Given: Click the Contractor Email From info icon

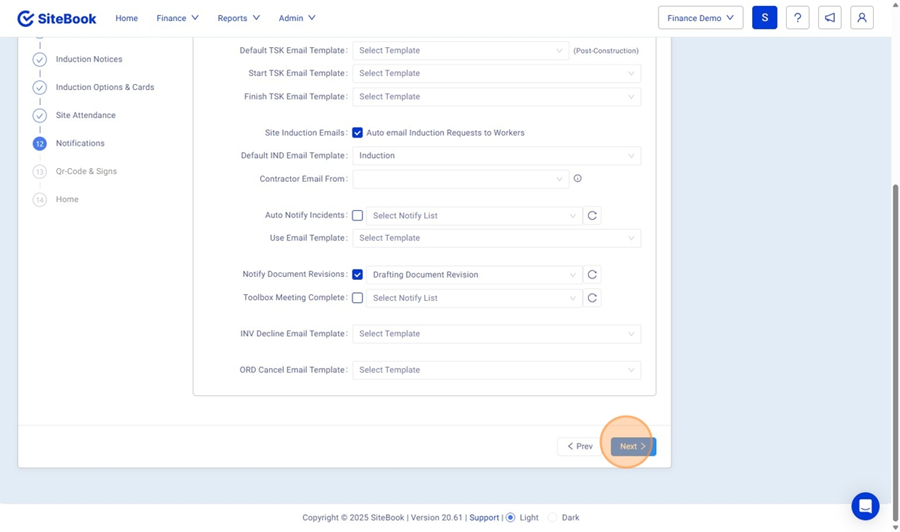Looking at the screenshot, I should tap(577, 179).
